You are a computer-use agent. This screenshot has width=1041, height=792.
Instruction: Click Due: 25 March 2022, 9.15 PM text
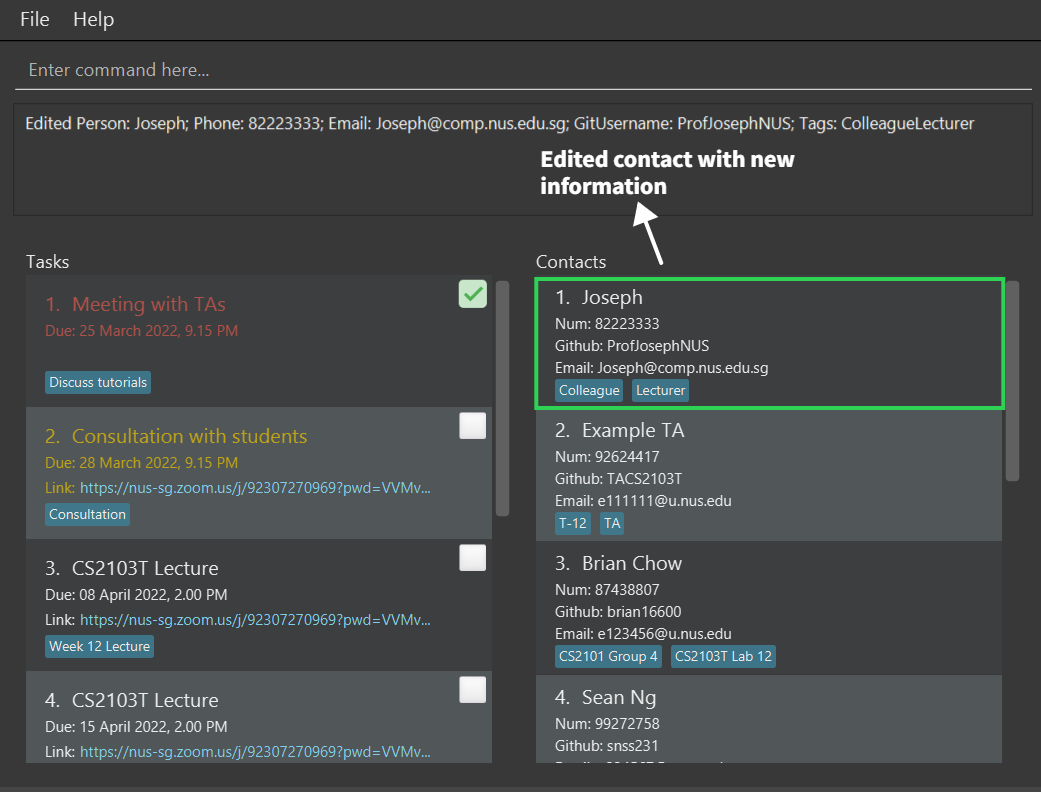click(x=141, y=331)
